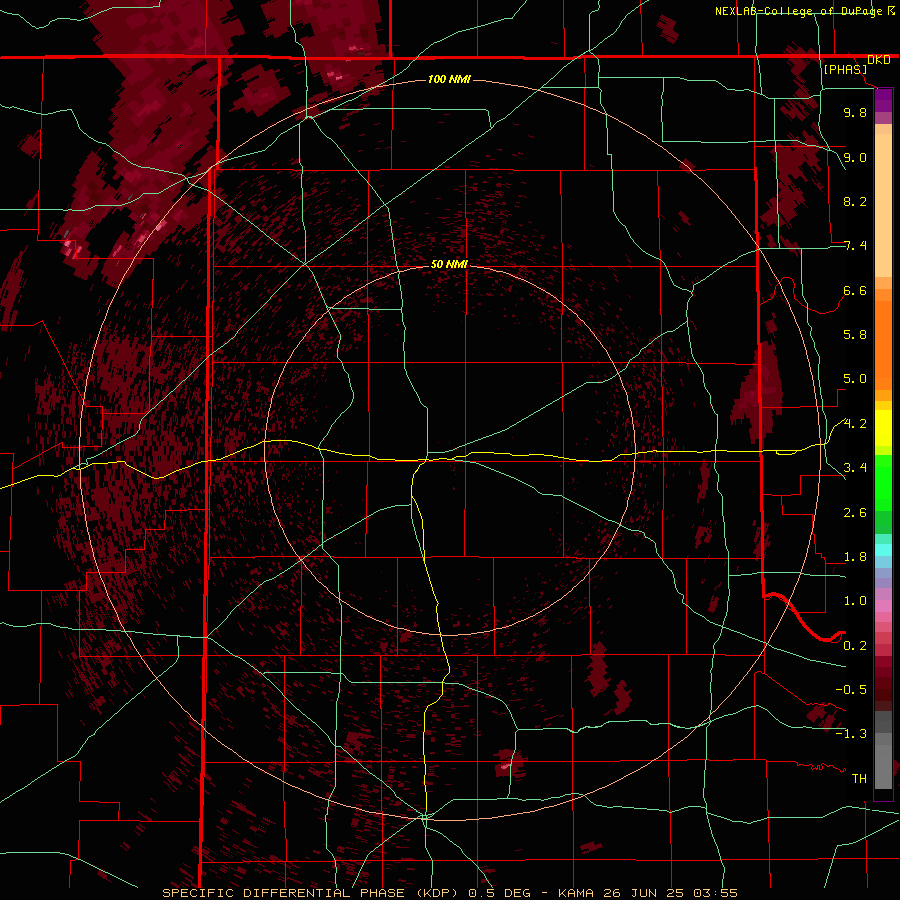Click the 7.4 color scale value

pyautogui.click(x=855, y=246)
